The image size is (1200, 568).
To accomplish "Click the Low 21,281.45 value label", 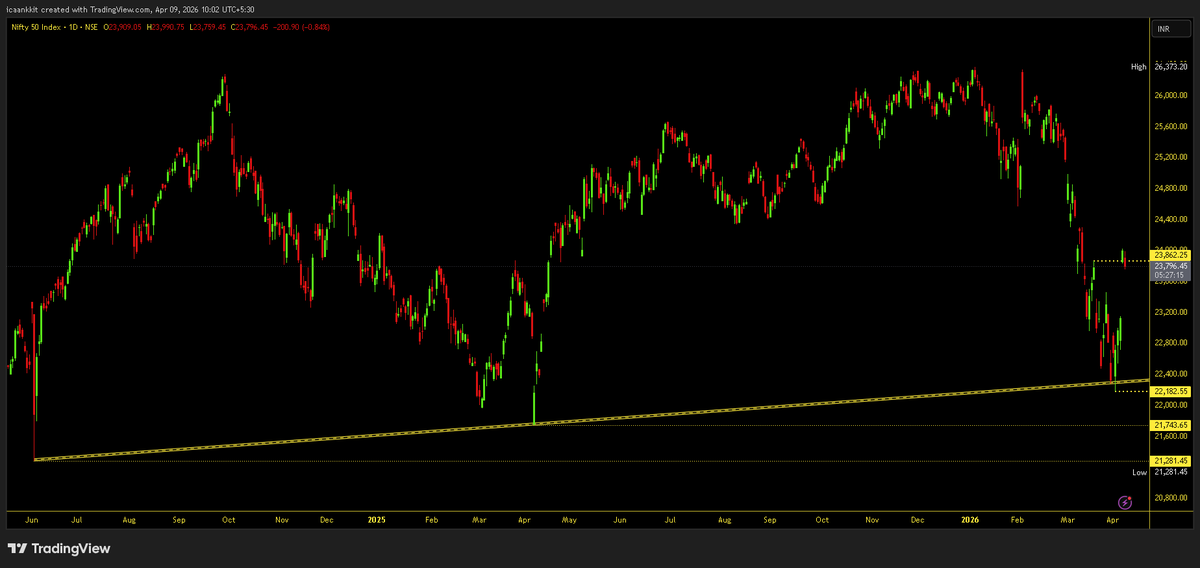I will coord(1170,471).
